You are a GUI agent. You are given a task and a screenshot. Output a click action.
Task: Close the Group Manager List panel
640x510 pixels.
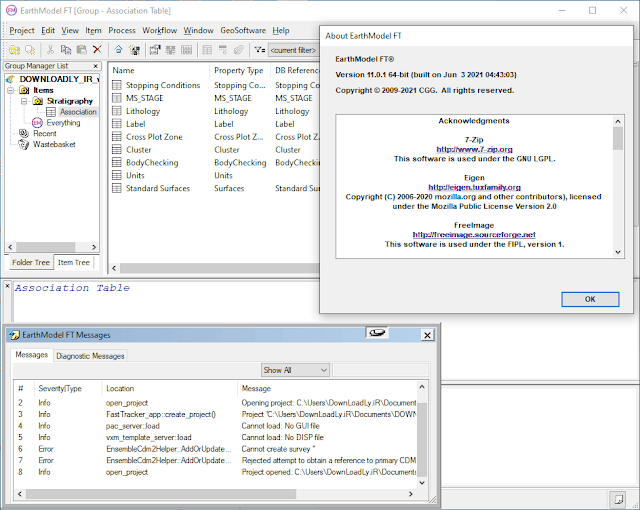(96, 66)
